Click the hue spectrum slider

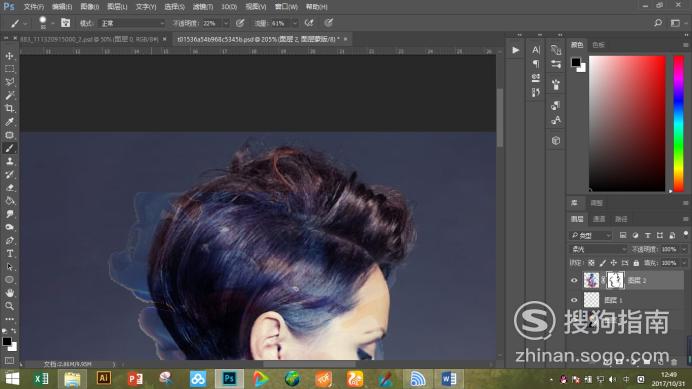click(678, 124)
